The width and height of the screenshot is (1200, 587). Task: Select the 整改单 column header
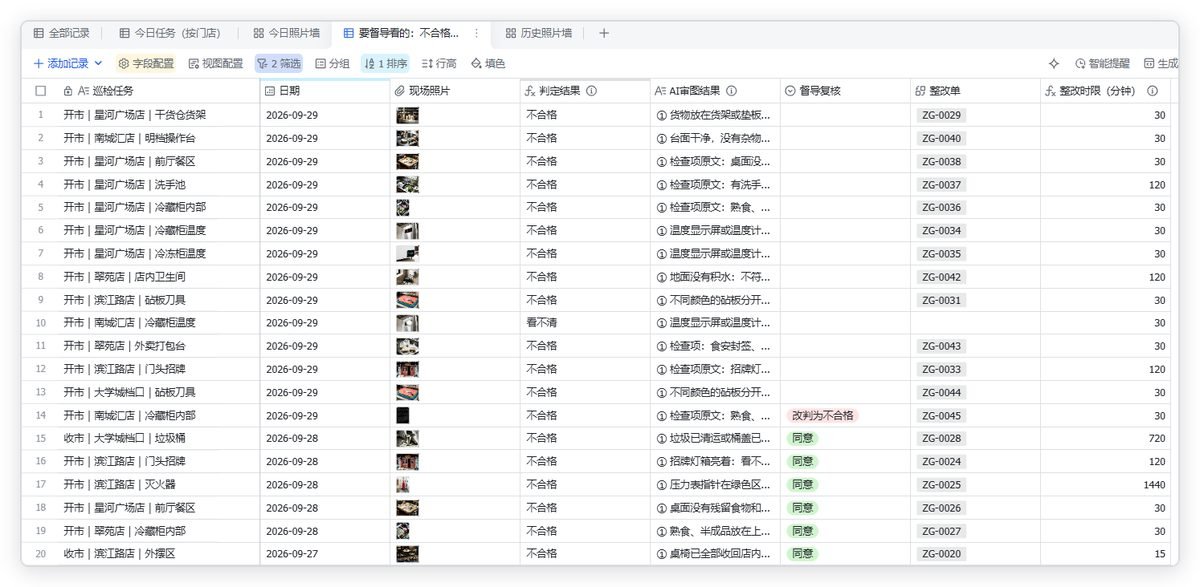click(975, 91)
